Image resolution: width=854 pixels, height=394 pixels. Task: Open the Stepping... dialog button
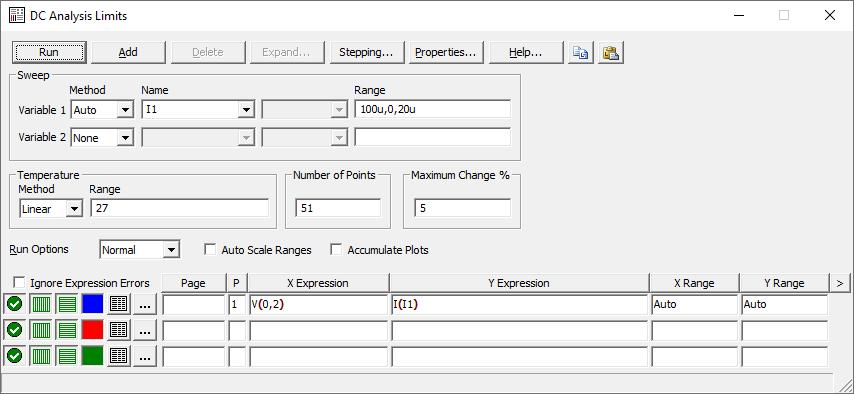366,52
